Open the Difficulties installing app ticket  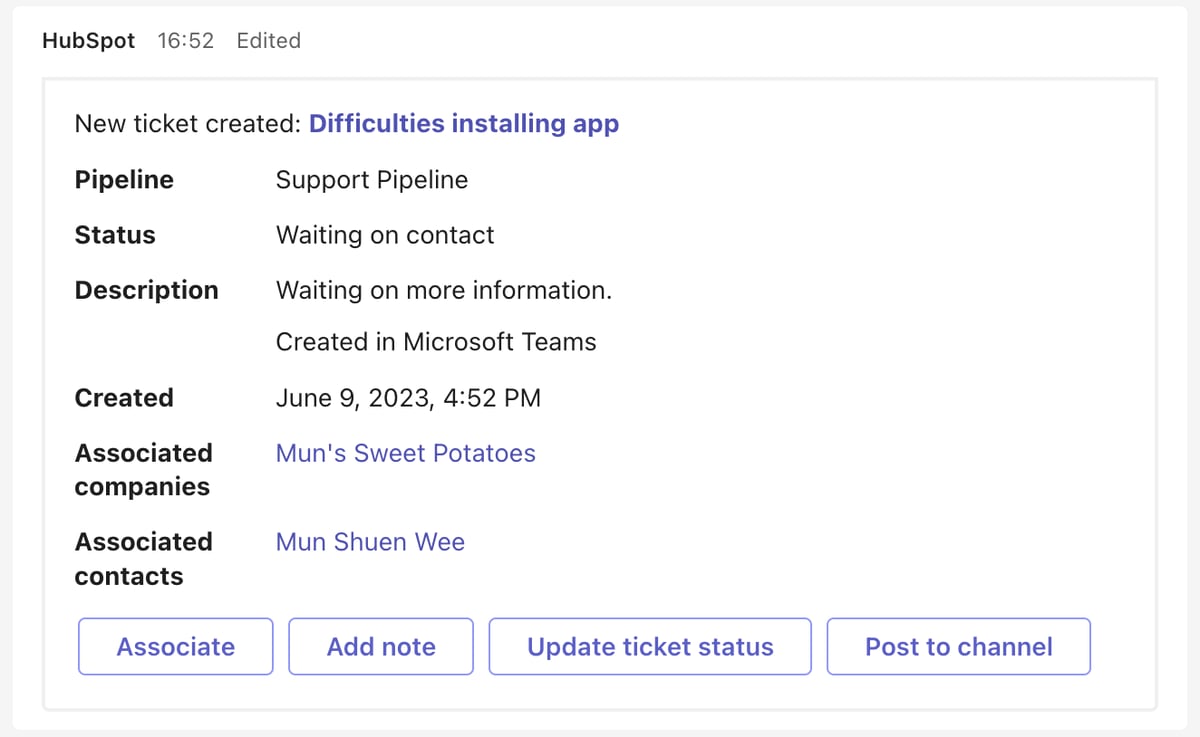(x=463, y=123)
